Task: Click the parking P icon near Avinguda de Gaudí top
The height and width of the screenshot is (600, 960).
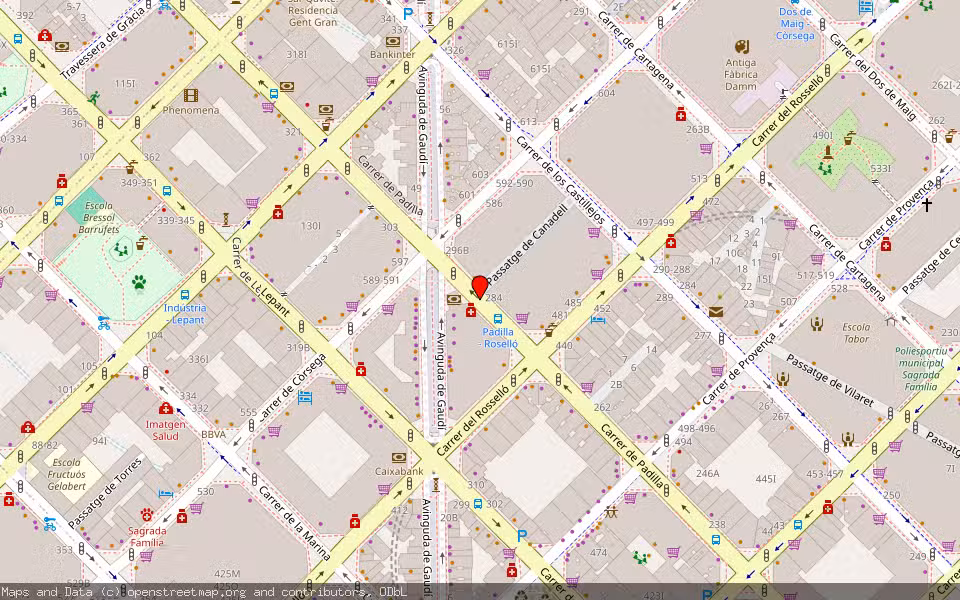Action: pyautogui.click(x=408, y=14)
